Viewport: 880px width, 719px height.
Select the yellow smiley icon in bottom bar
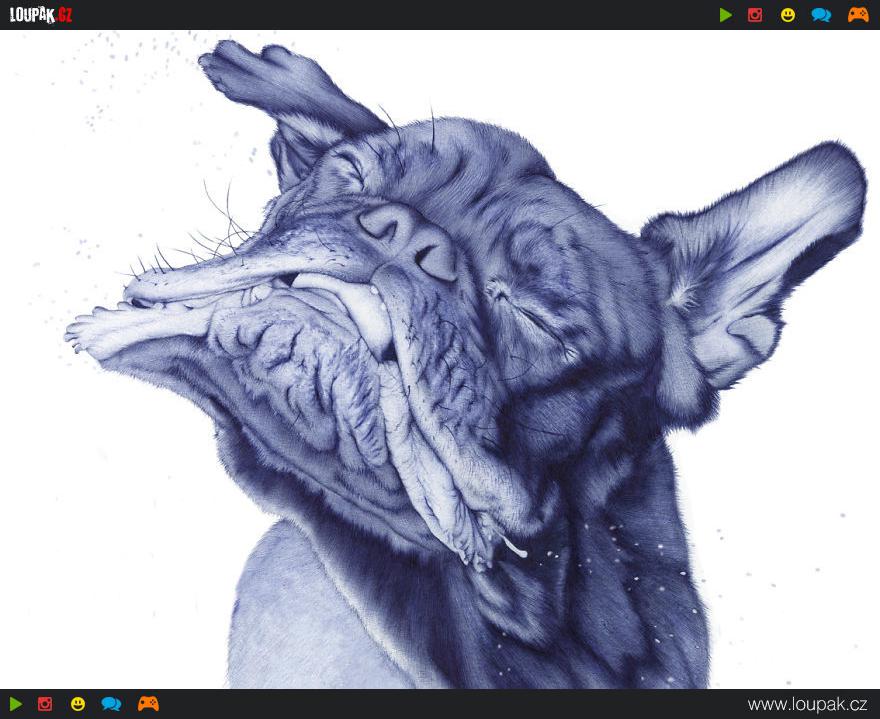tap(78, 704)
